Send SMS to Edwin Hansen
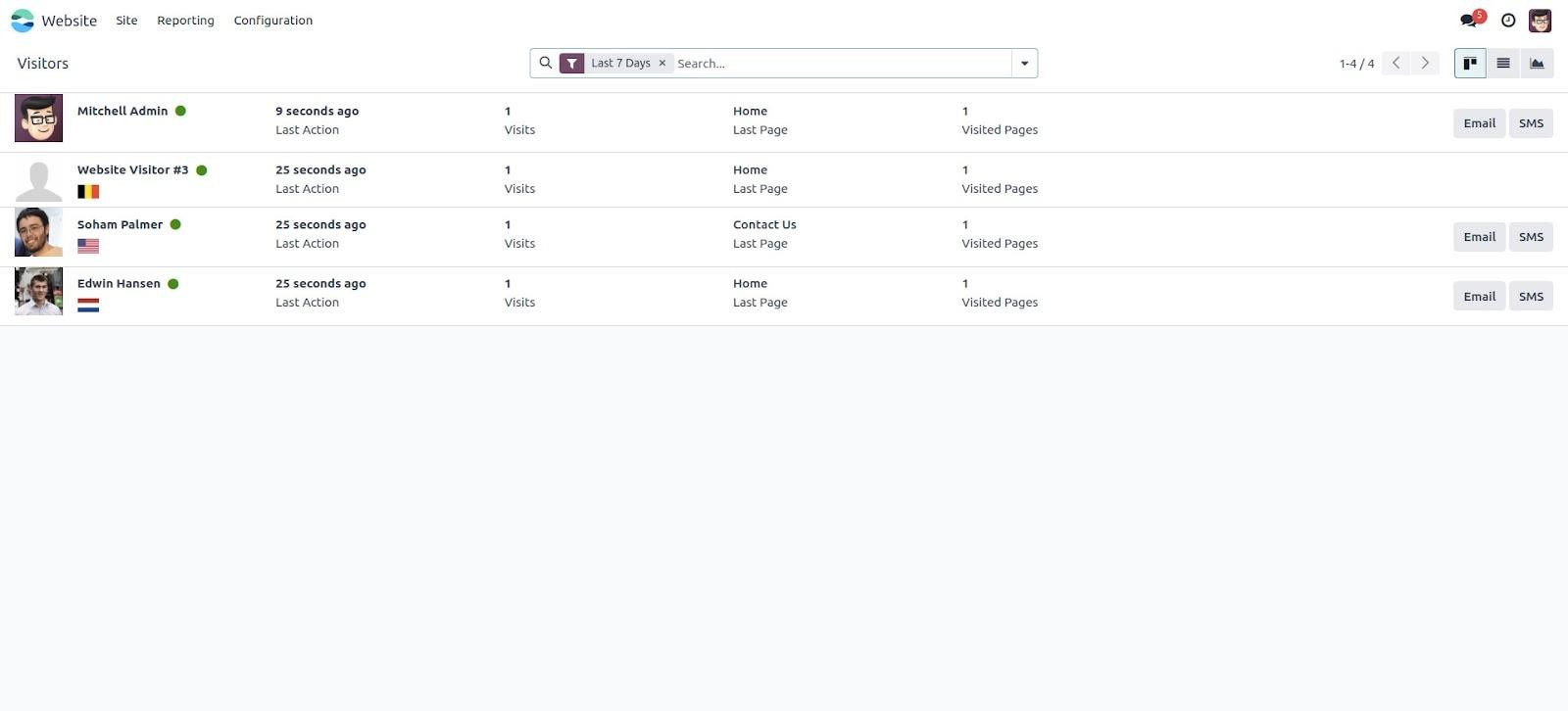The width and height of the screenshot is (1568, 711). pyautogui.click(x=1531, y=295)
